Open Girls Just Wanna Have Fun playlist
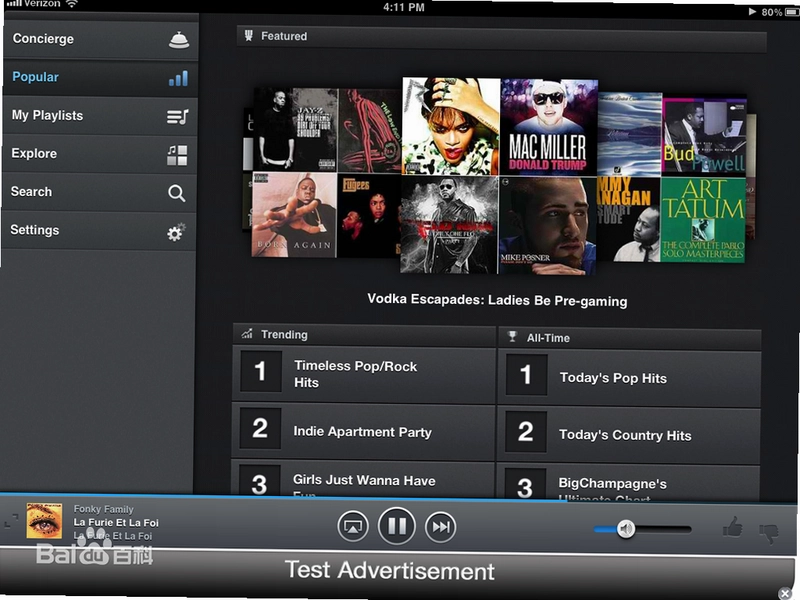 tap(363, 480)
